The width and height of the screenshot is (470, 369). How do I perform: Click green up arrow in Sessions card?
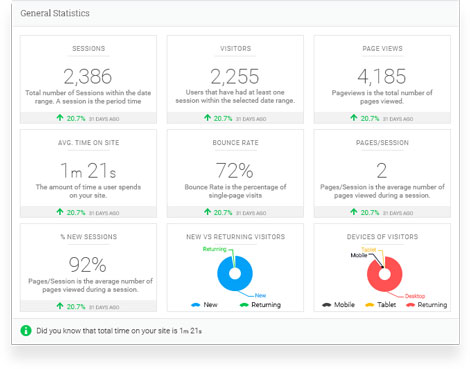pos(60,118)
